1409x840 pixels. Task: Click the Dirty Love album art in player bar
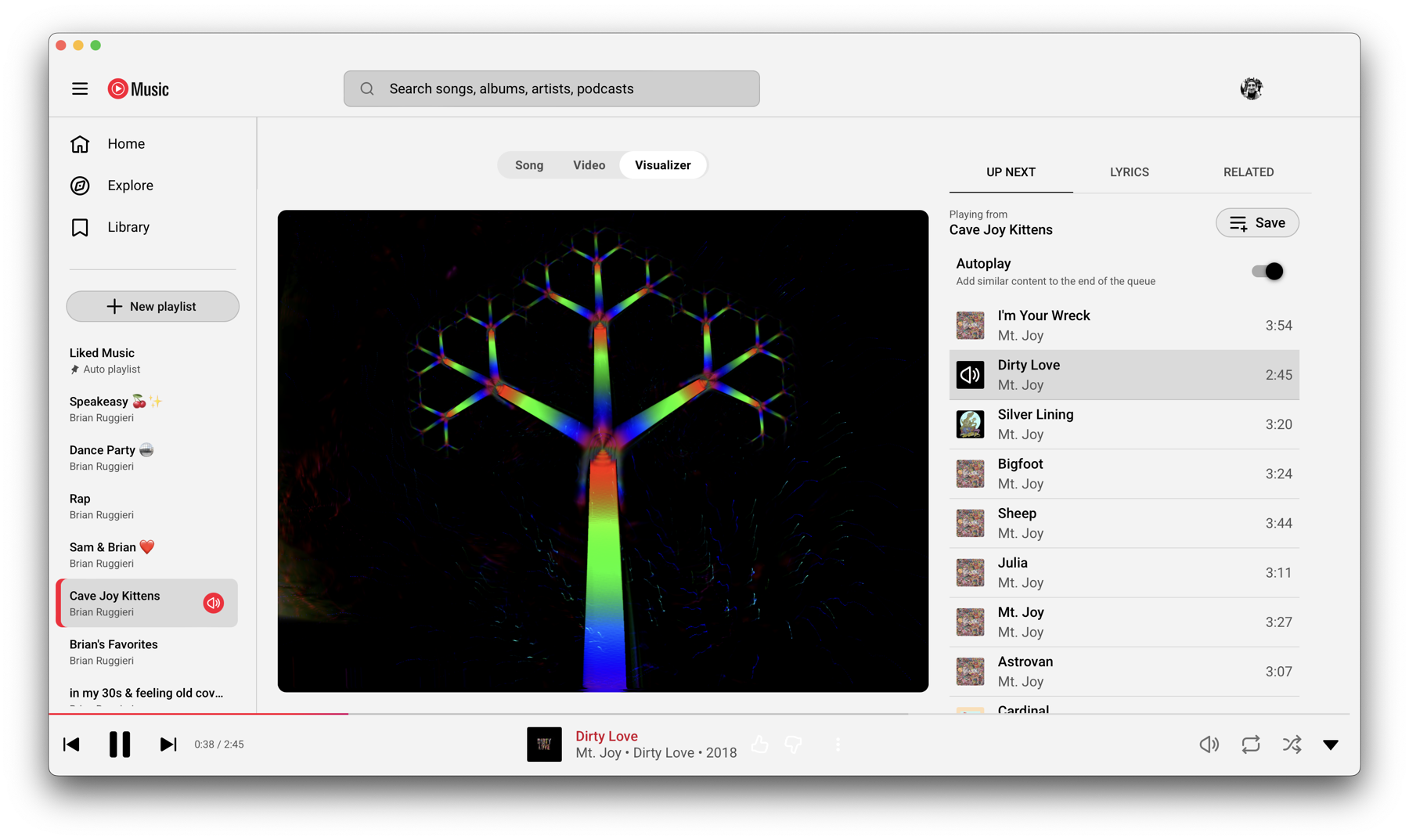[x=544, y=744]
